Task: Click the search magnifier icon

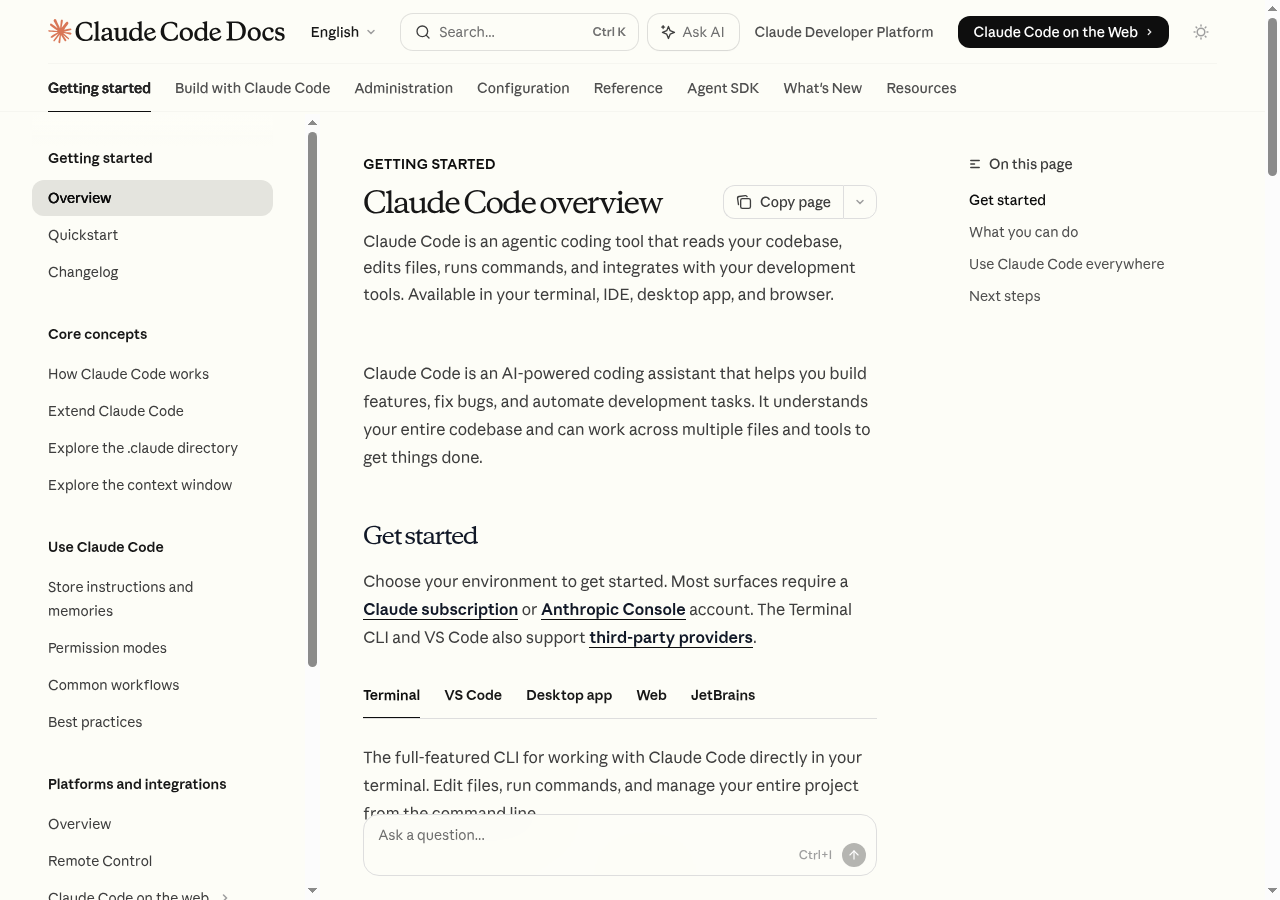Action: [423, 32]
